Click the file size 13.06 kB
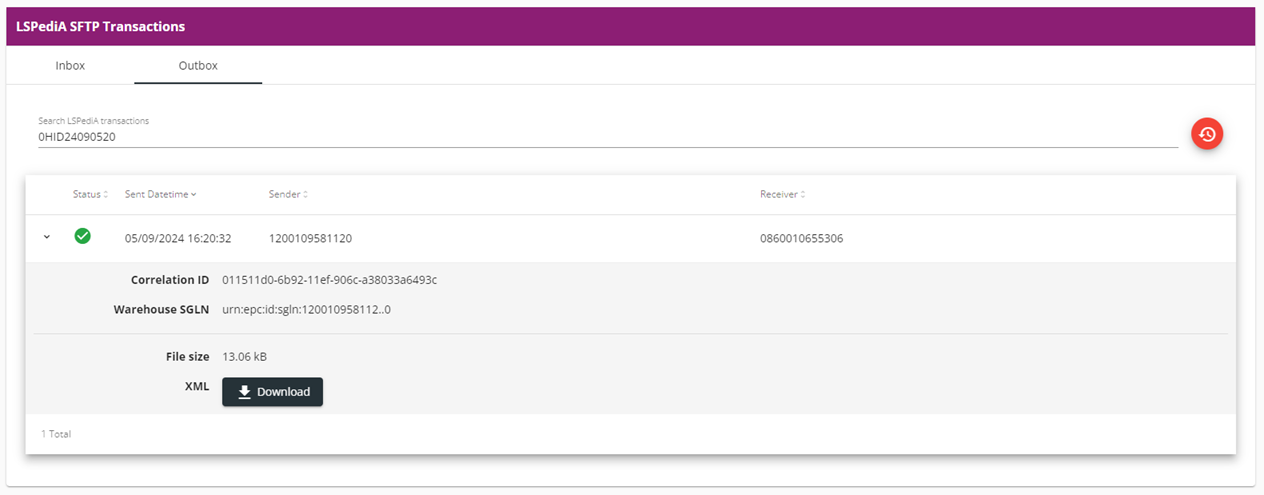This screenshot has height=495, width=1264. point(244,357)
